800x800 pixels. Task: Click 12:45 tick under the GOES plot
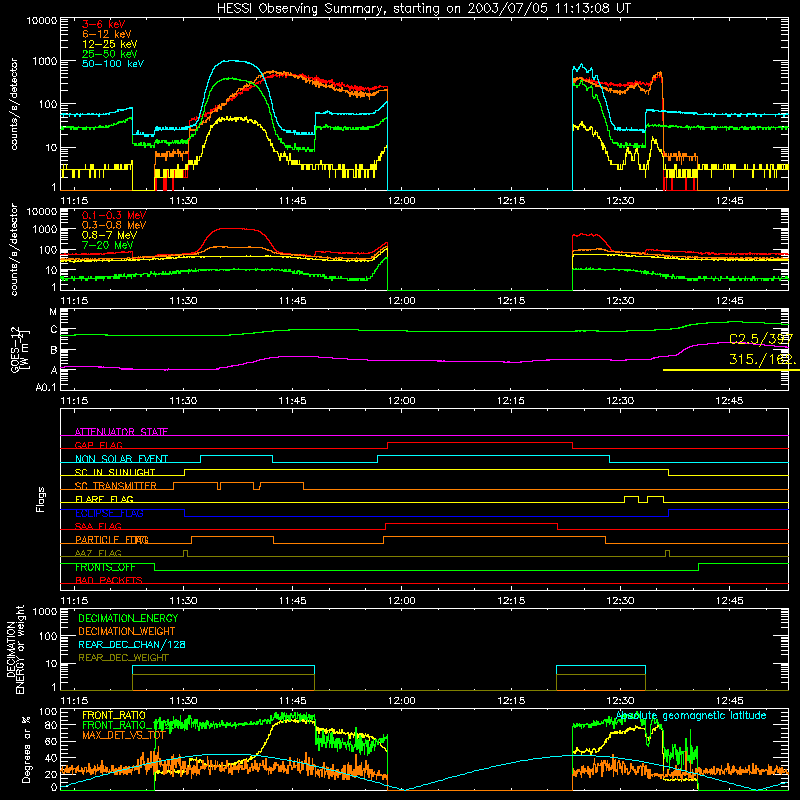tap(730, 401)
